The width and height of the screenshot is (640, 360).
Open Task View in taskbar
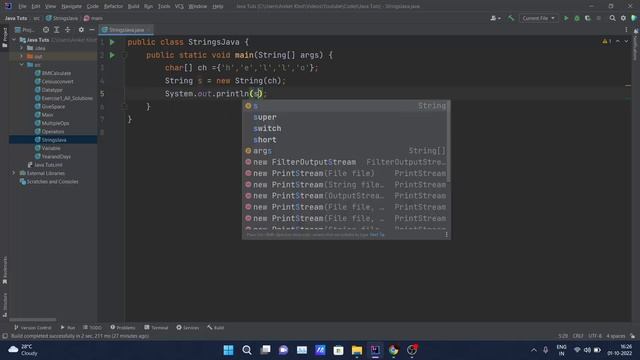(x=265, y=350)
